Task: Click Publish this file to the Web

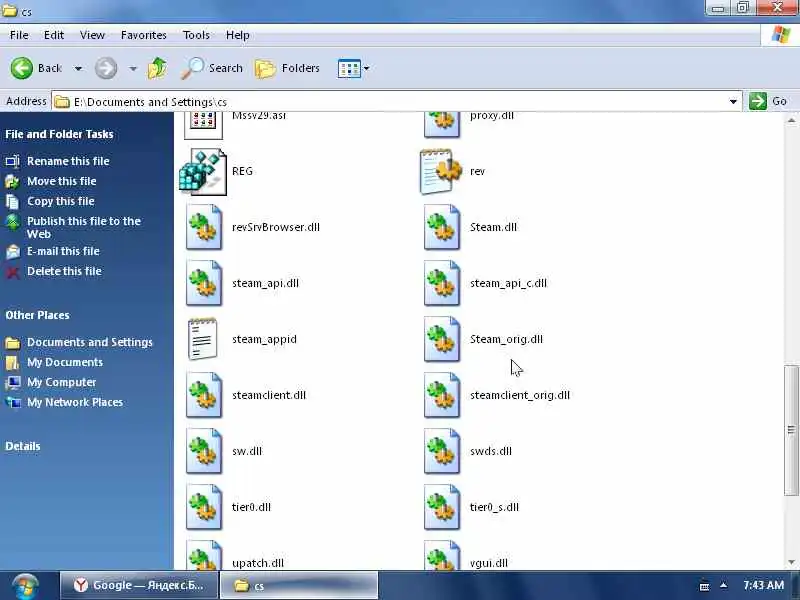Action: [84, 228]
